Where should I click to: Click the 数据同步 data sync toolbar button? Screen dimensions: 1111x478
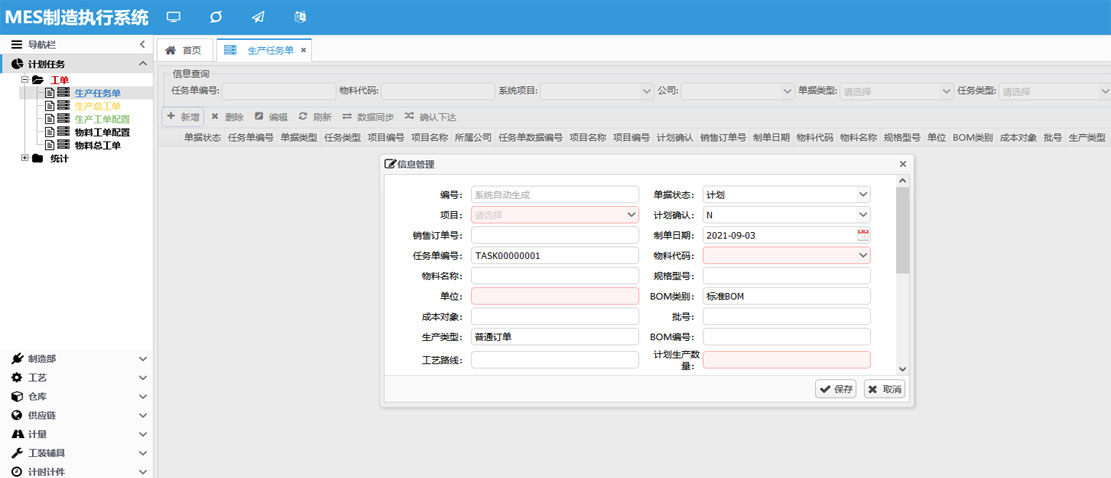tap(368, 117)
